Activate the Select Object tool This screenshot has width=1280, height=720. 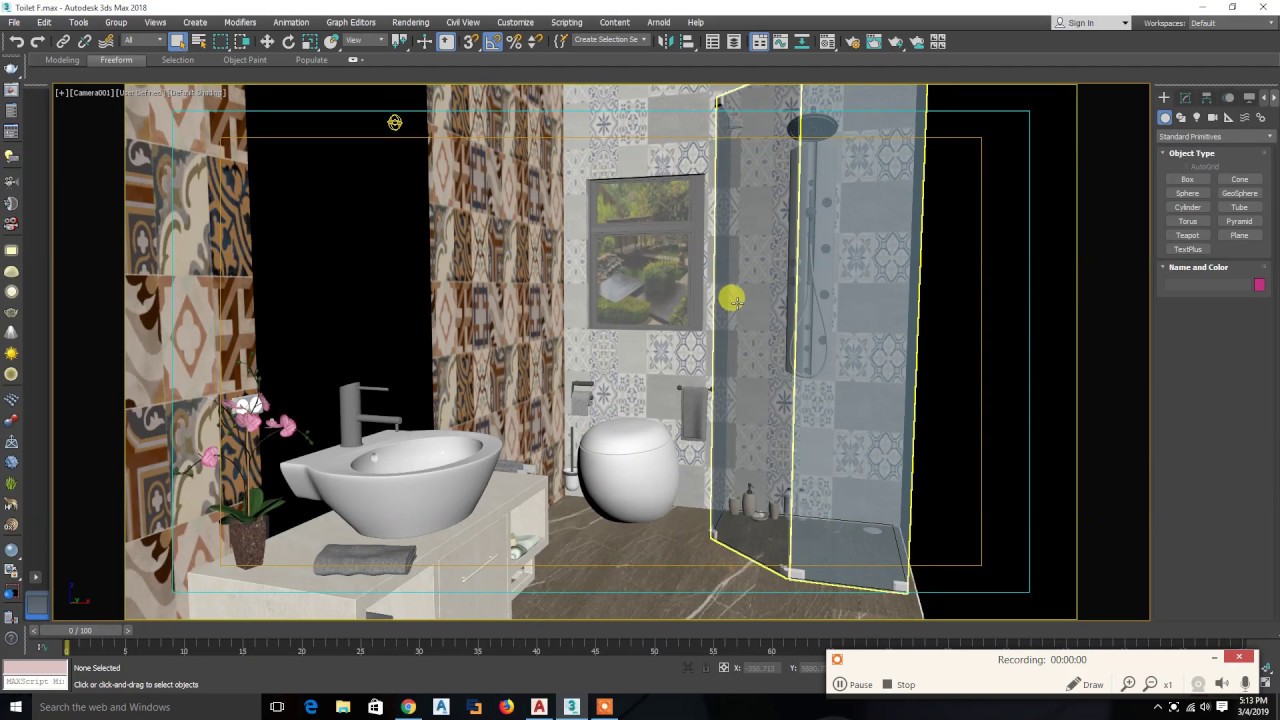click(177, 41)
